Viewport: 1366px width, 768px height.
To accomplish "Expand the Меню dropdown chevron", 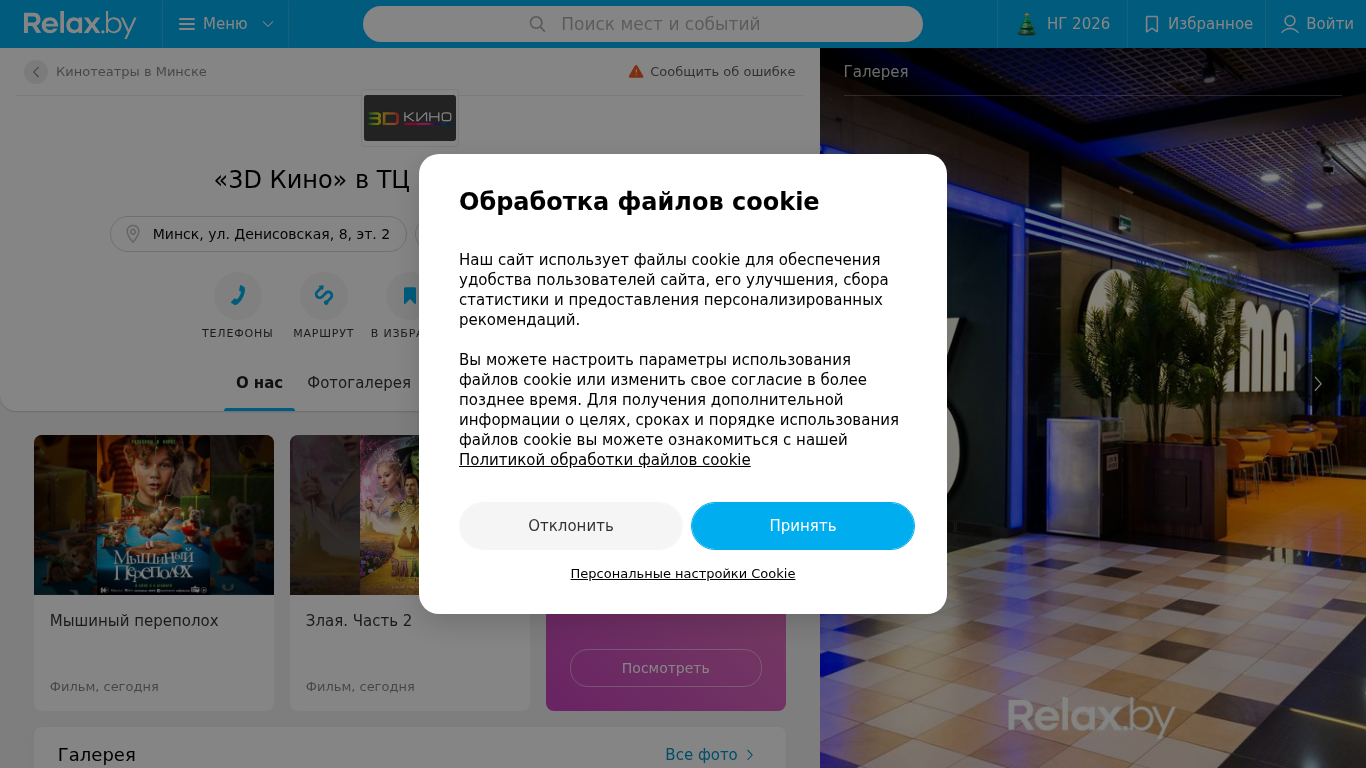I will (x=268, y=24).
